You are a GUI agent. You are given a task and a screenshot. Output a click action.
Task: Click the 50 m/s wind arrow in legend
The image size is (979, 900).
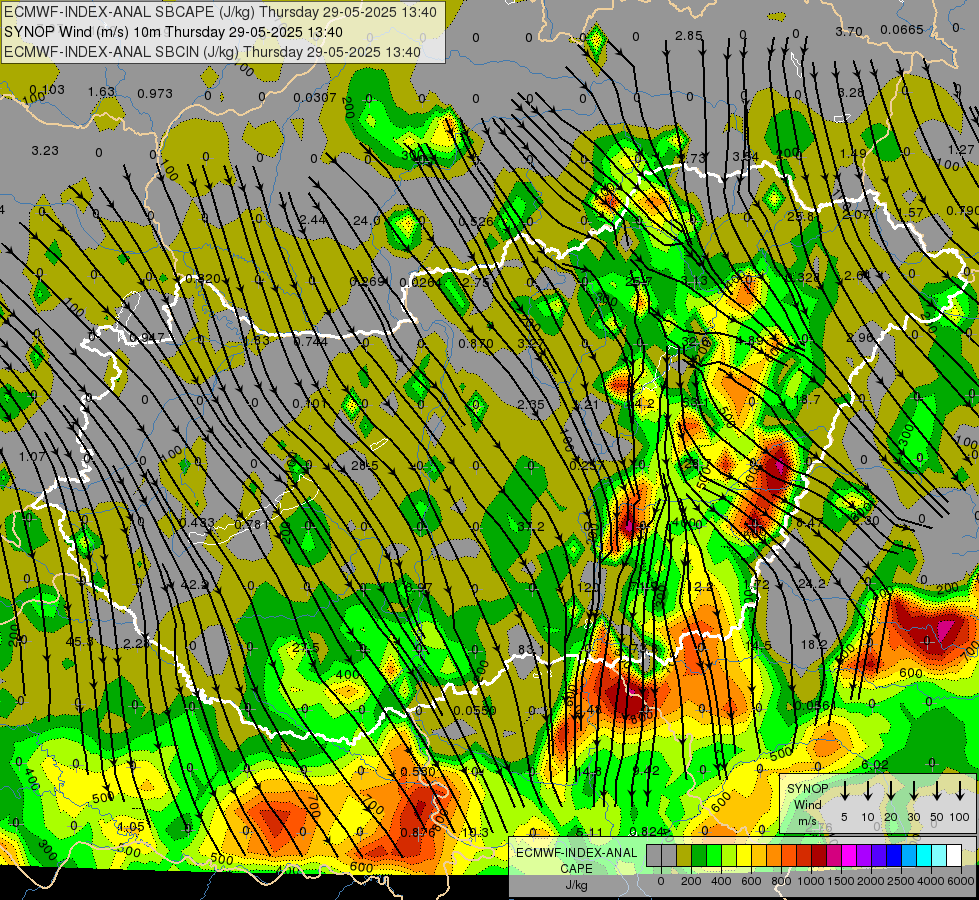point(937,791)
